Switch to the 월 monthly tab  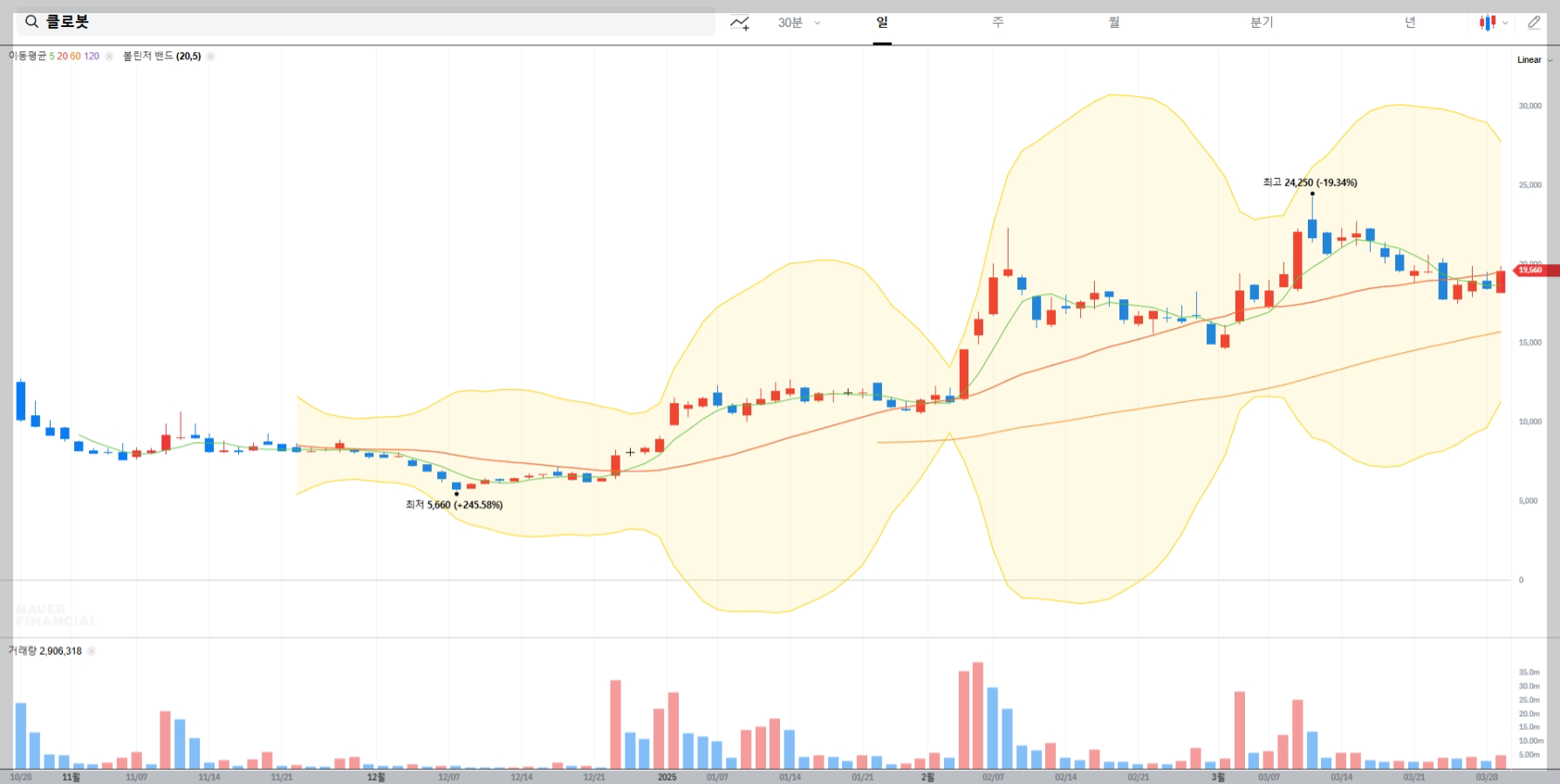[x=1114, y=23]
